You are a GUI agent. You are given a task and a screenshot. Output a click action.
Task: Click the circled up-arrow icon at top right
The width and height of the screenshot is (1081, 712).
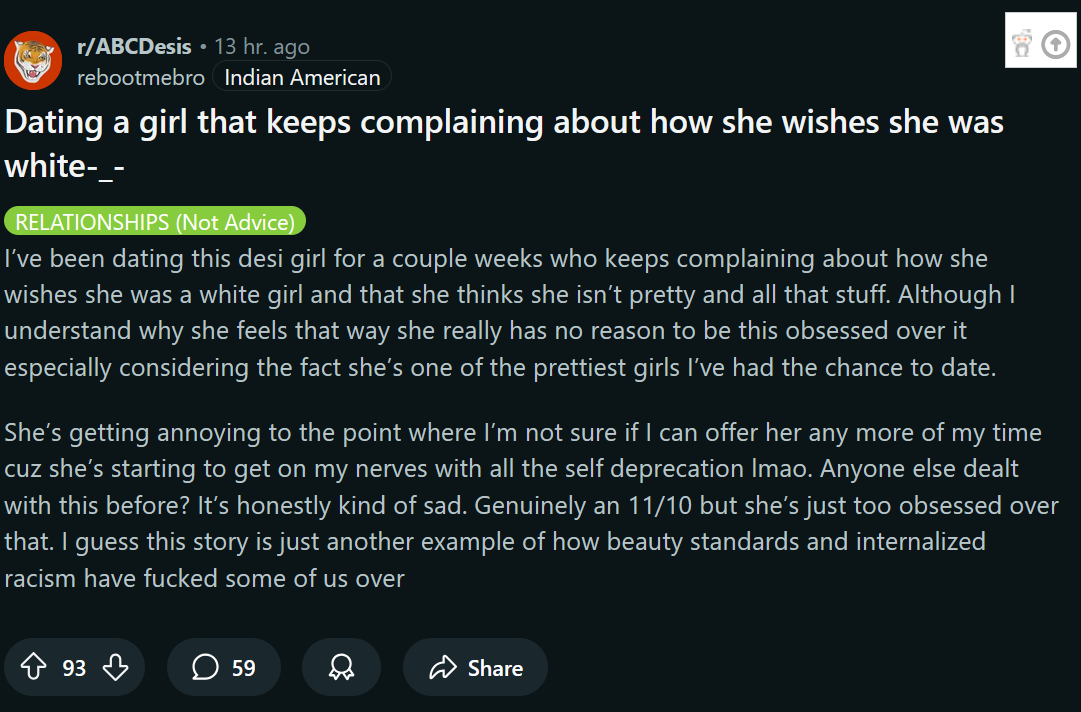[x=1055, y=45]
